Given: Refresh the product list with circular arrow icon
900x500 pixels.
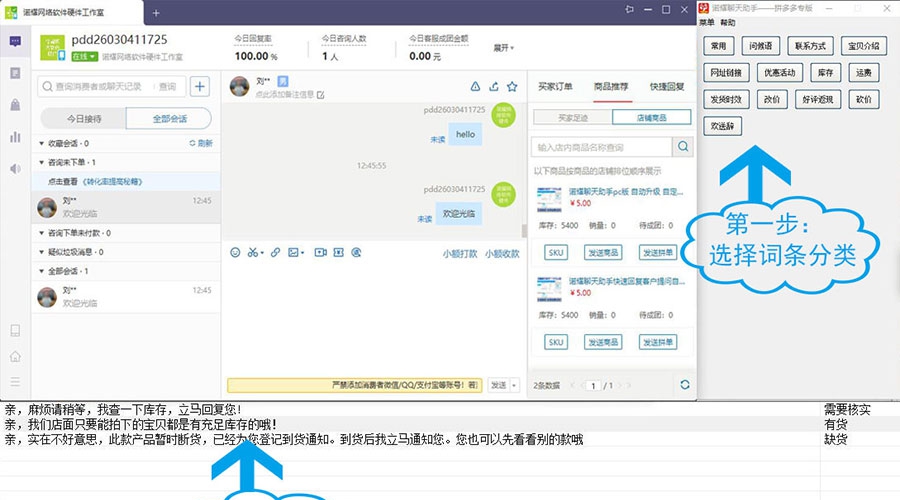Looking at the screenshot, I should click(685, 385).
